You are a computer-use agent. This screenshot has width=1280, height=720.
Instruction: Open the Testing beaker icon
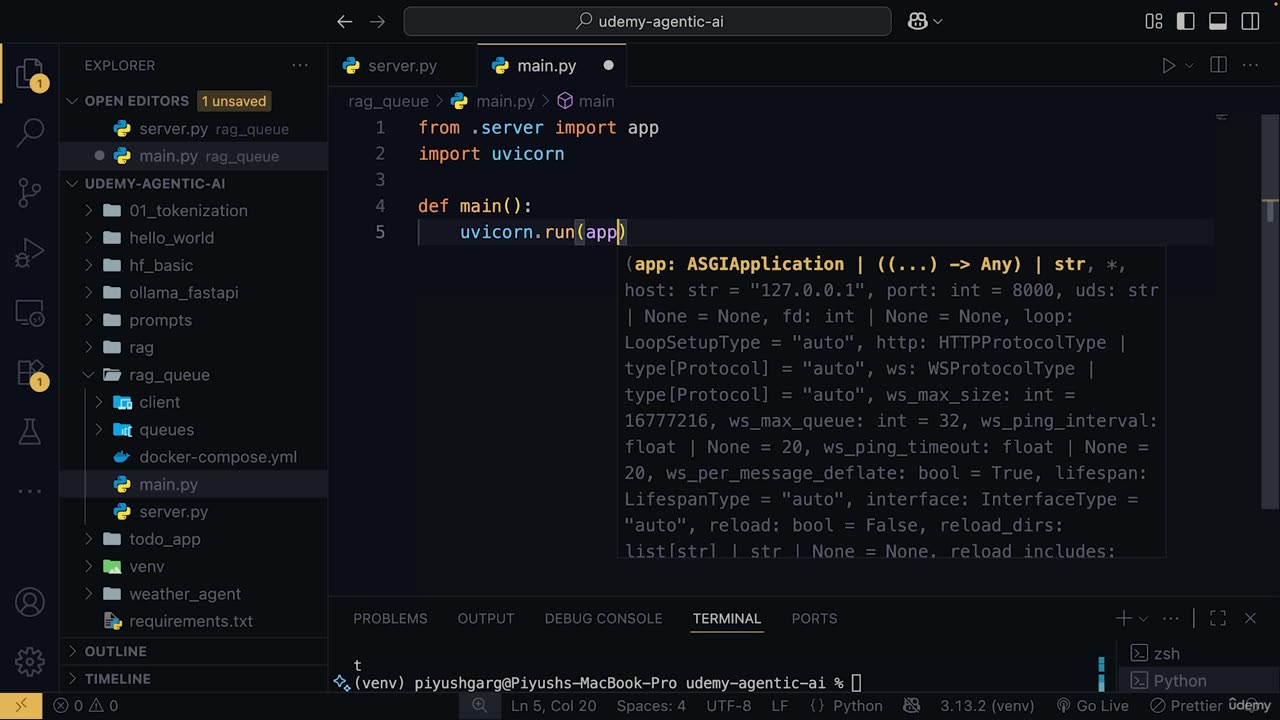pyautogui.click(x=30, y=432)
